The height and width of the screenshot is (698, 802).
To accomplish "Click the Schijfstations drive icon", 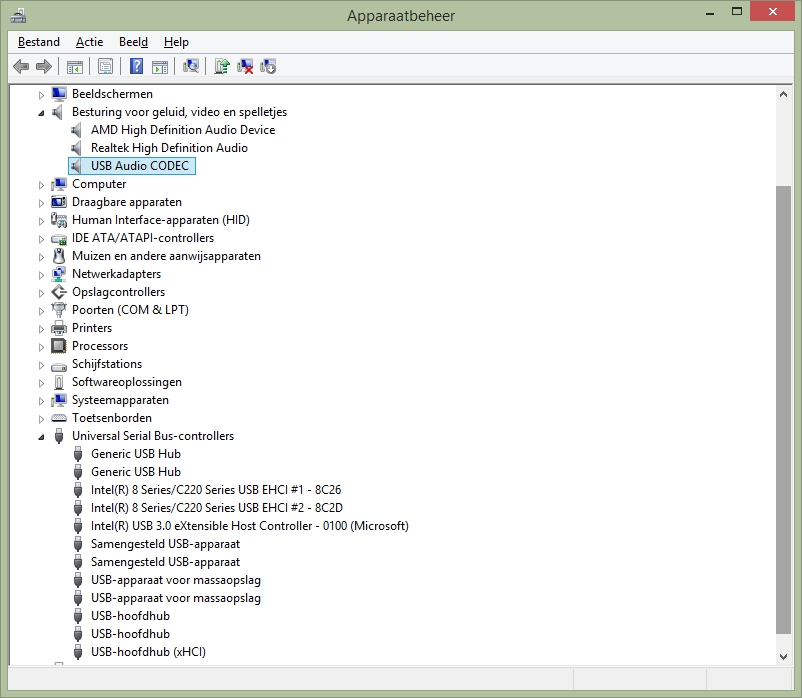I will [x=59, y=366].
